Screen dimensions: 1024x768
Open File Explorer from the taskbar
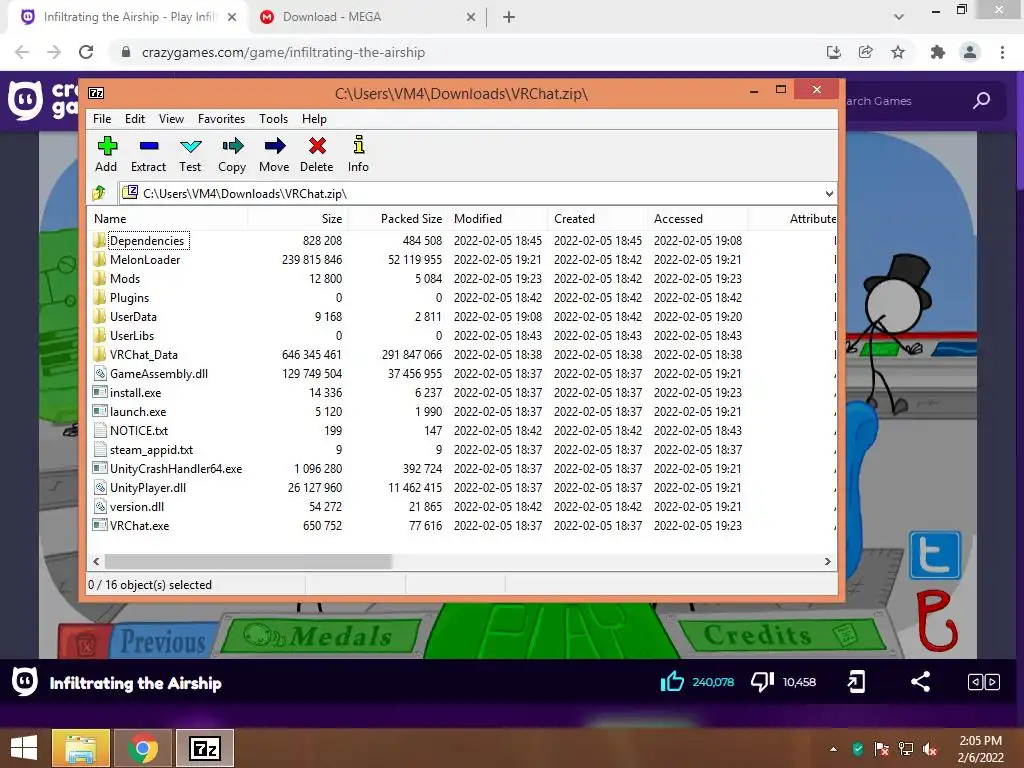(81, 748)
